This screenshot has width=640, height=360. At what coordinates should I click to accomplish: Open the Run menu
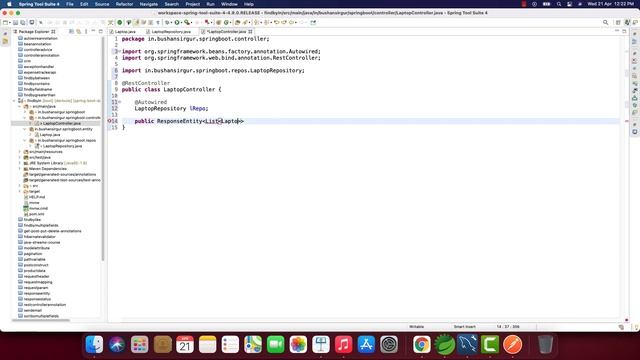pyautogui.click(x=210, y=4)
